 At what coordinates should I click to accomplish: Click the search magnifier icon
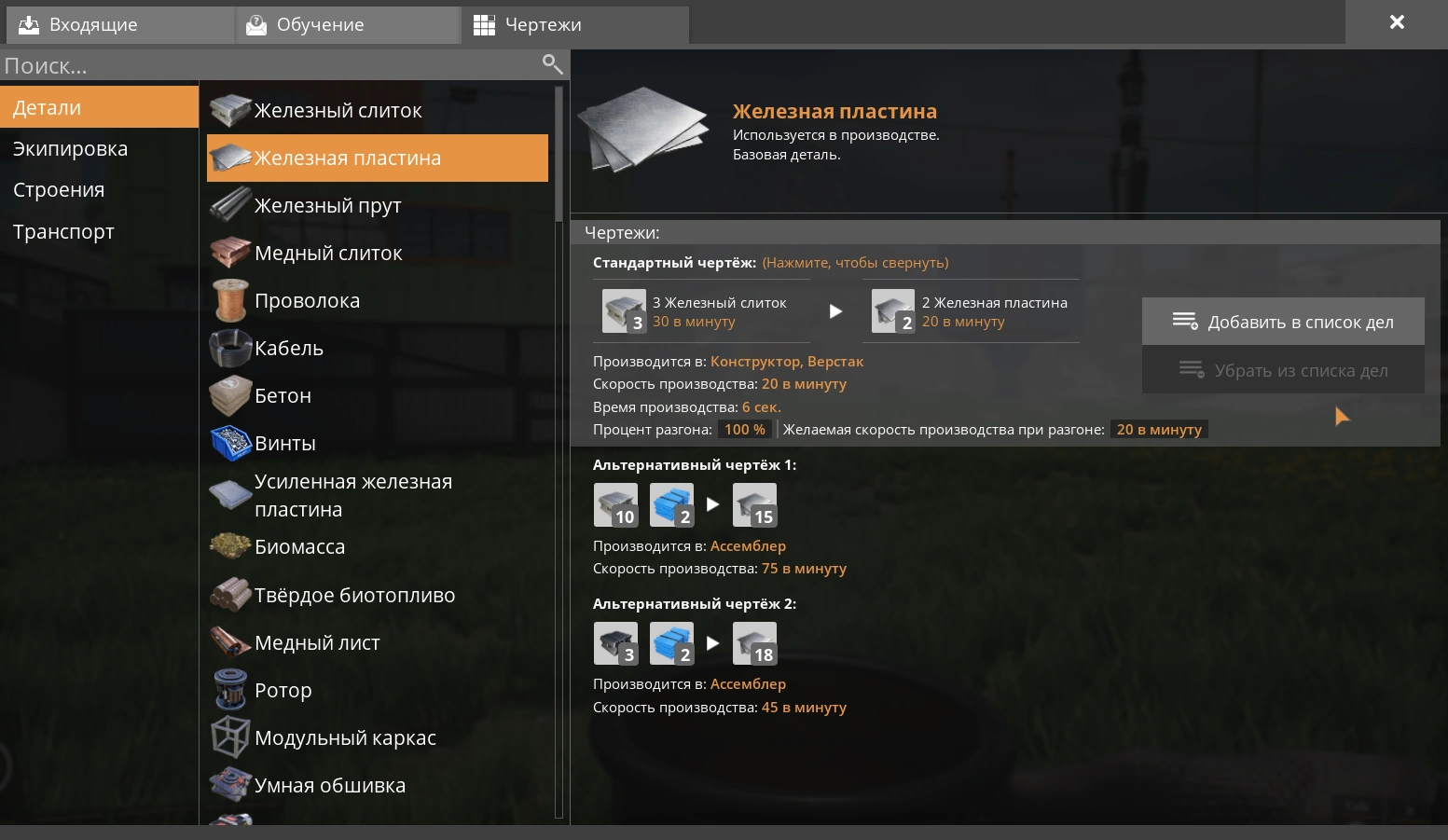coord(553,64)
